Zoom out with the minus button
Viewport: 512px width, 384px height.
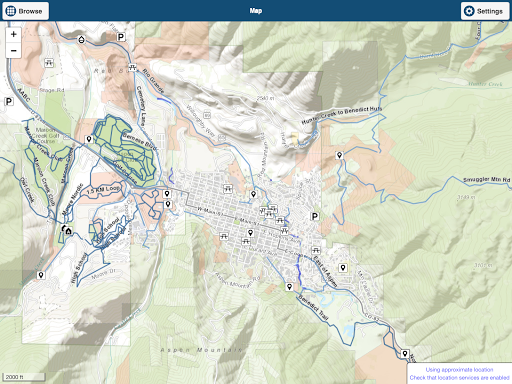[x=14, y=51]
